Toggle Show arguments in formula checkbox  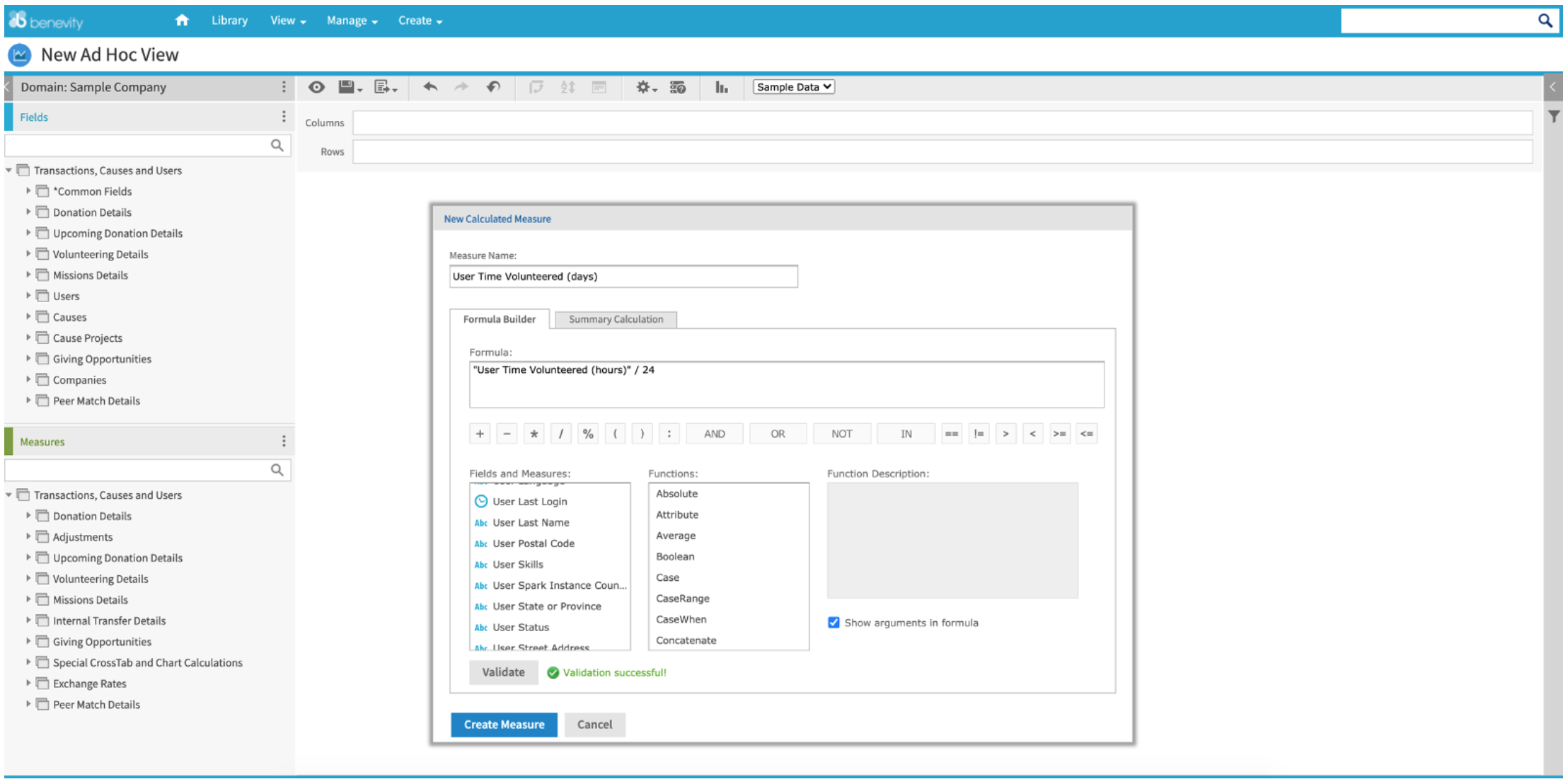point(834,623)
